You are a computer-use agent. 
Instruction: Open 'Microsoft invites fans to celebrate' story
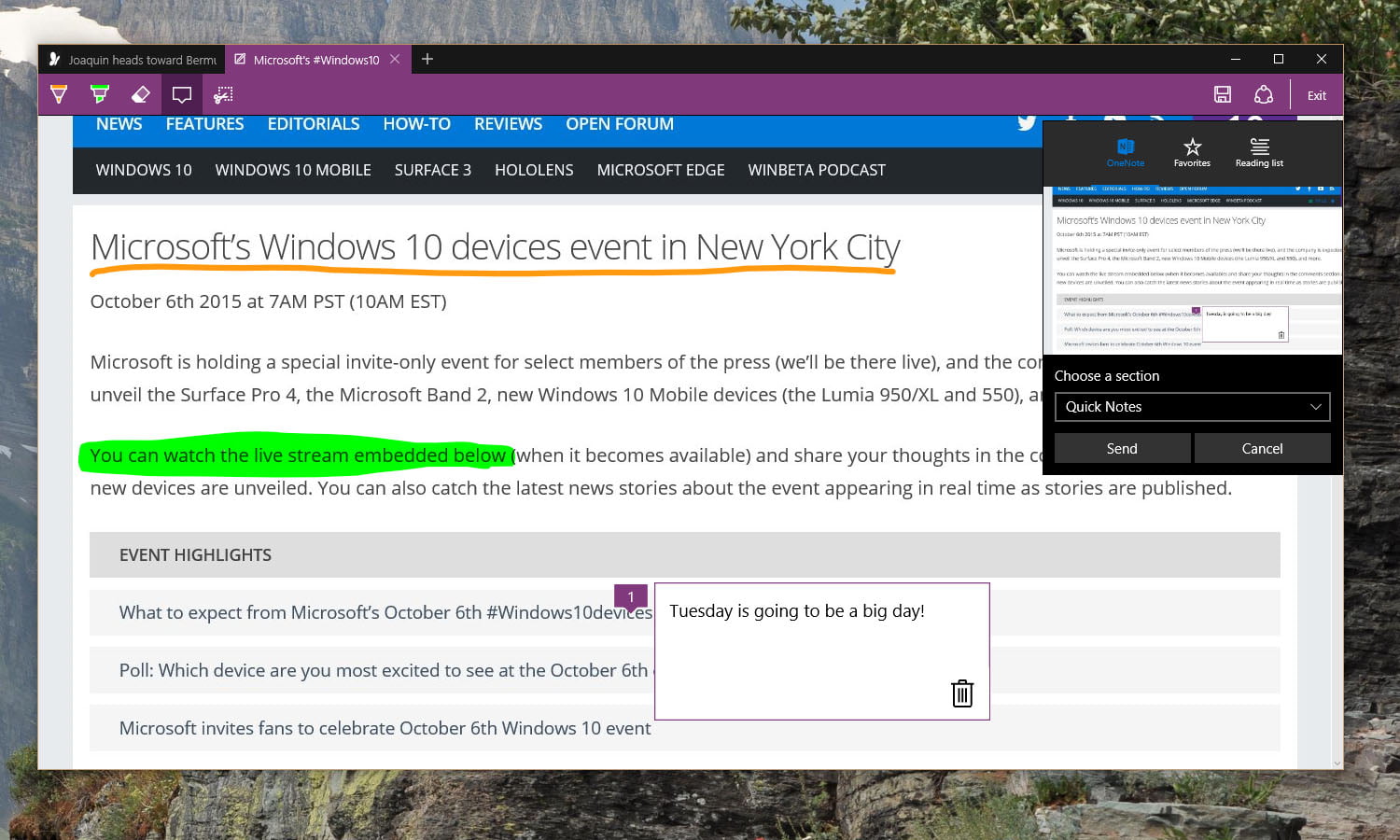point(385,728)
